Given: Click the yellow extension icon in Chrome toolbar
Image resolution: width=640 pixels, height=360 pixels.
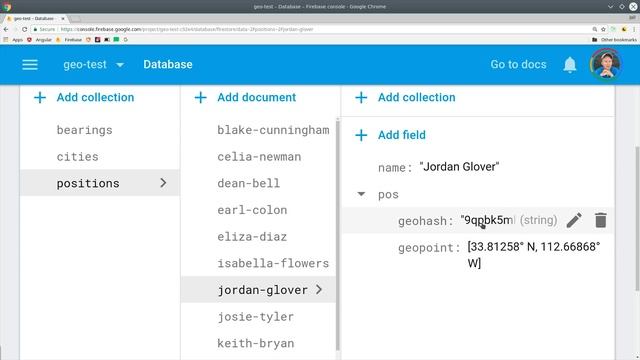Looking at the screenshot, I should (624, 29).
